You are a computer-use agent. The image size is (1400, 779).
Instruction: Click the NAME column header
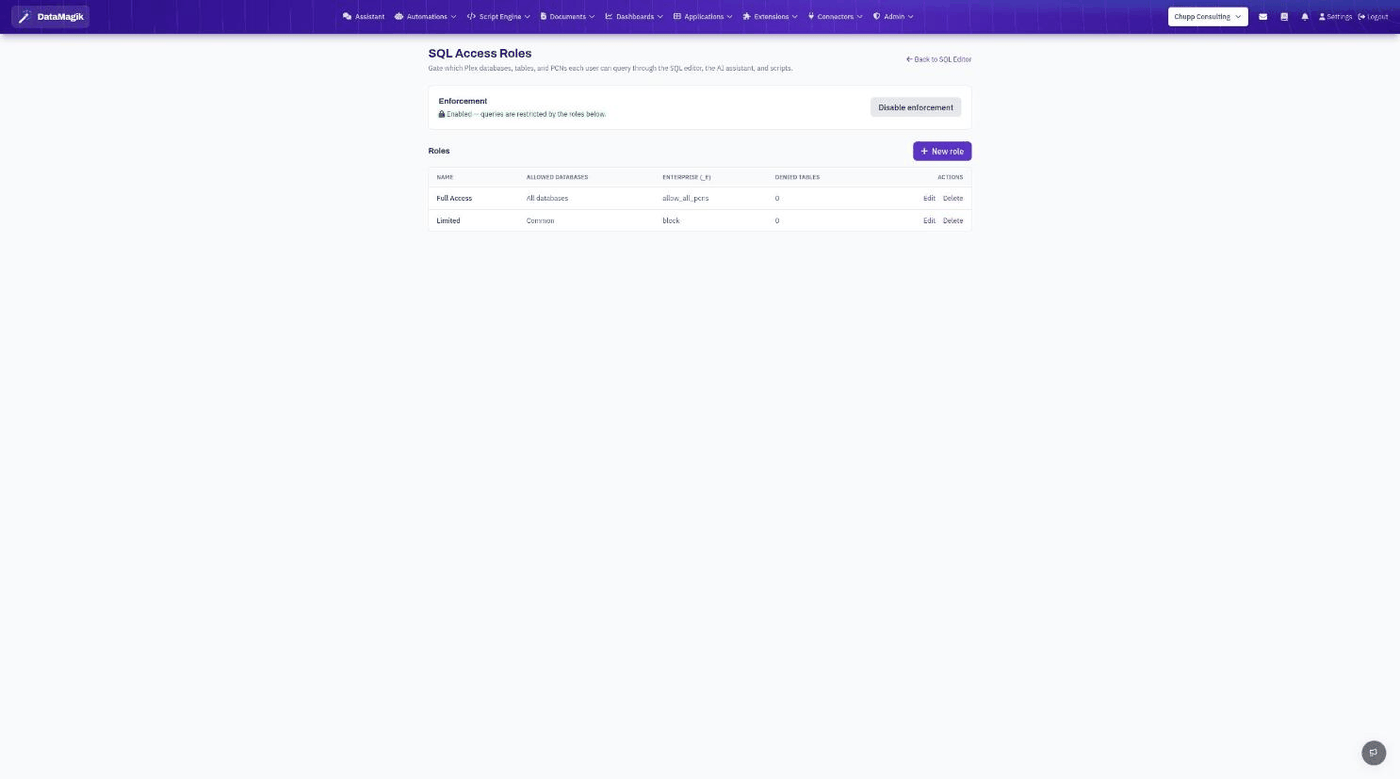[445, 177]
